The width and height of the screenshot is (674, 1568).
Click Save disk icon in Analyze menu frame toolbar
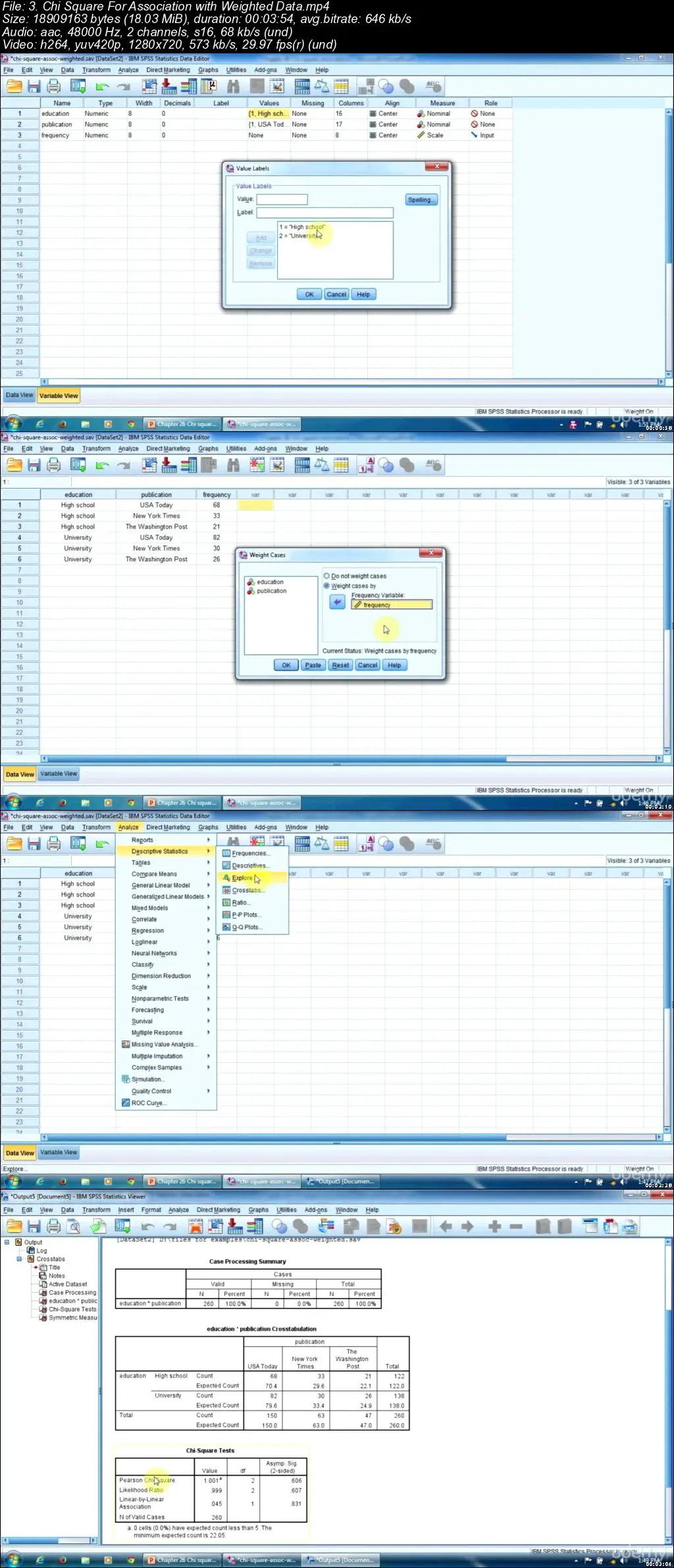[x=34, y=844]
